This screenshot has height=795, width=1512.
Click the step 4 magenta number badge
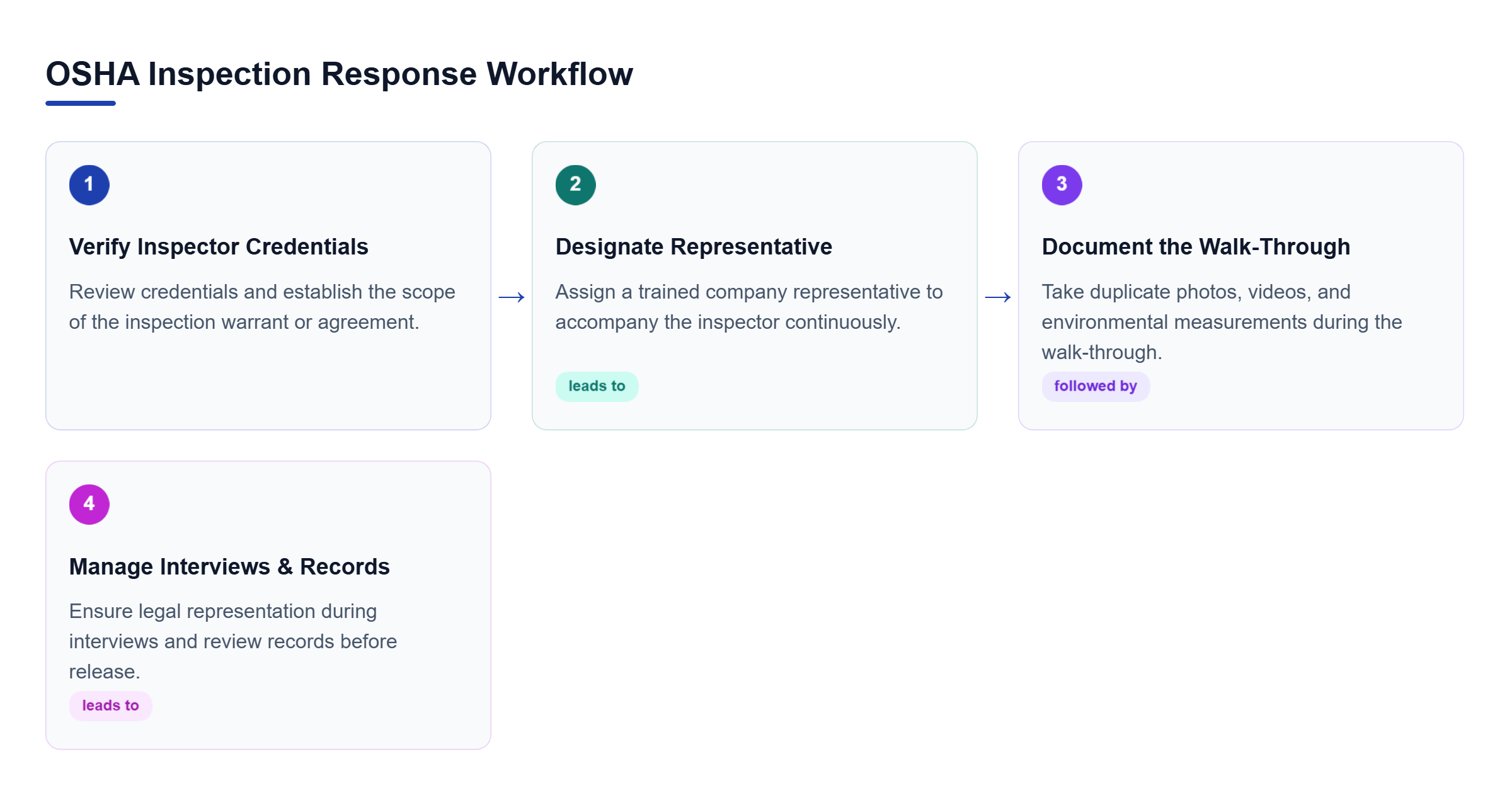[x=89, y=504]
